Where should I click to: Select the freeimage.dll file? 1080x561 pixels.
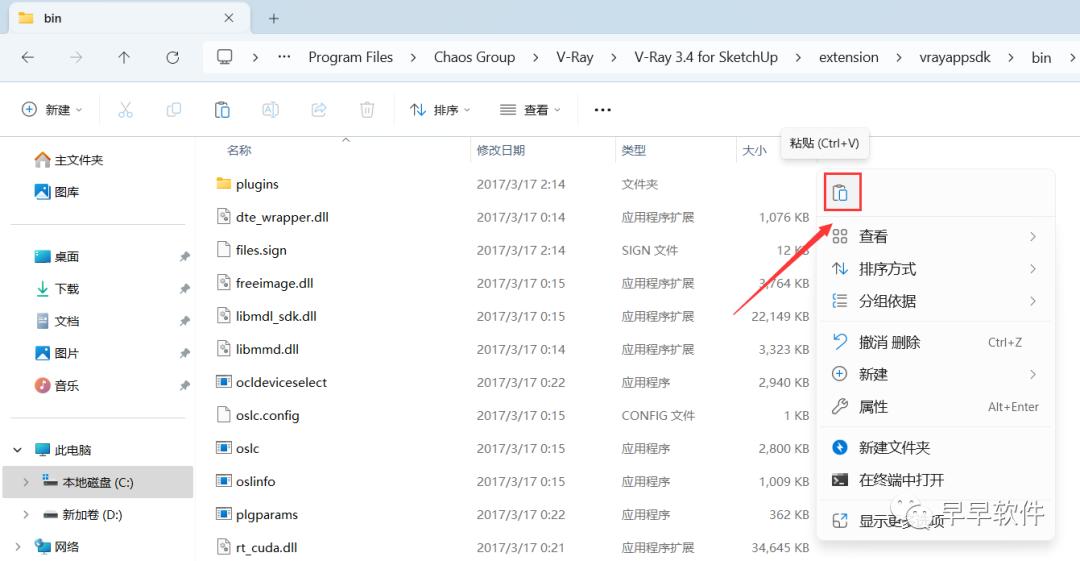[x=274, y=283]
